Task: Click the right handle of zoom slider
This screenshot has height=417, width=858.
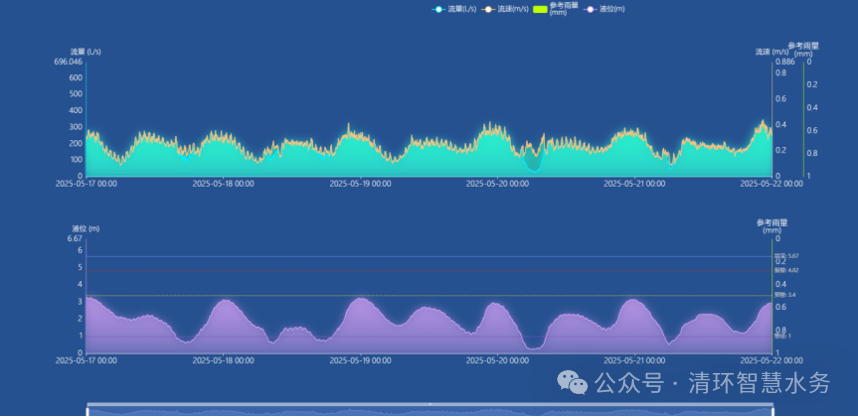Action: click(773, 410)
